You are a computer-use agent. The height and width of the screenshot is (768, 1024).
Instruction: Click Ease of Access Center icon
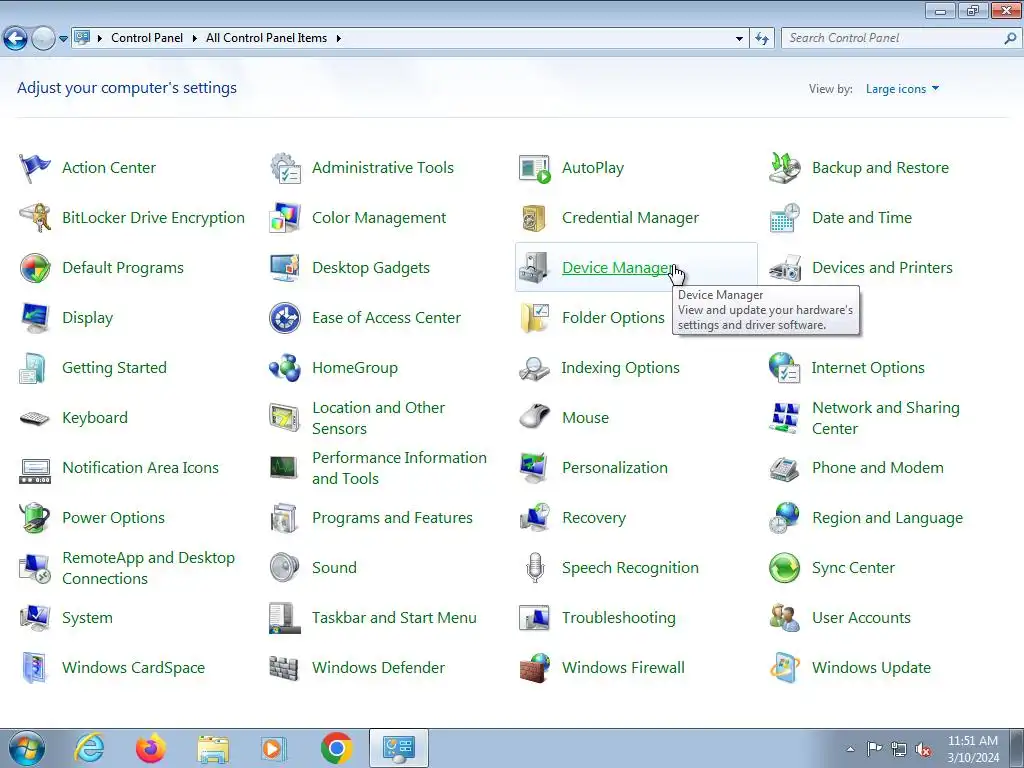point(285,318)
